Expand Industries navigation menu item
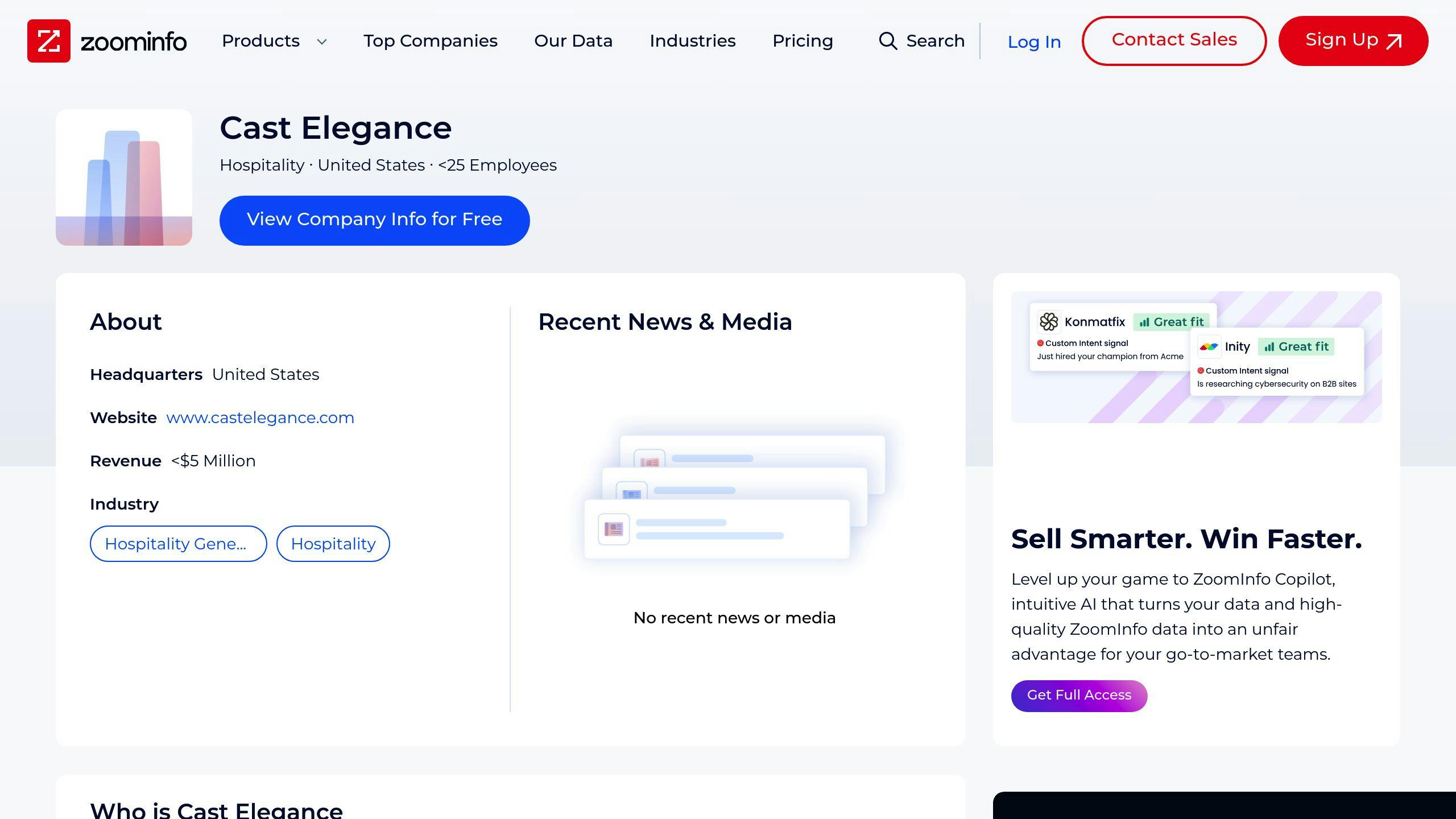This screenshot has width=1456, height=819. (x=693, y=41)
